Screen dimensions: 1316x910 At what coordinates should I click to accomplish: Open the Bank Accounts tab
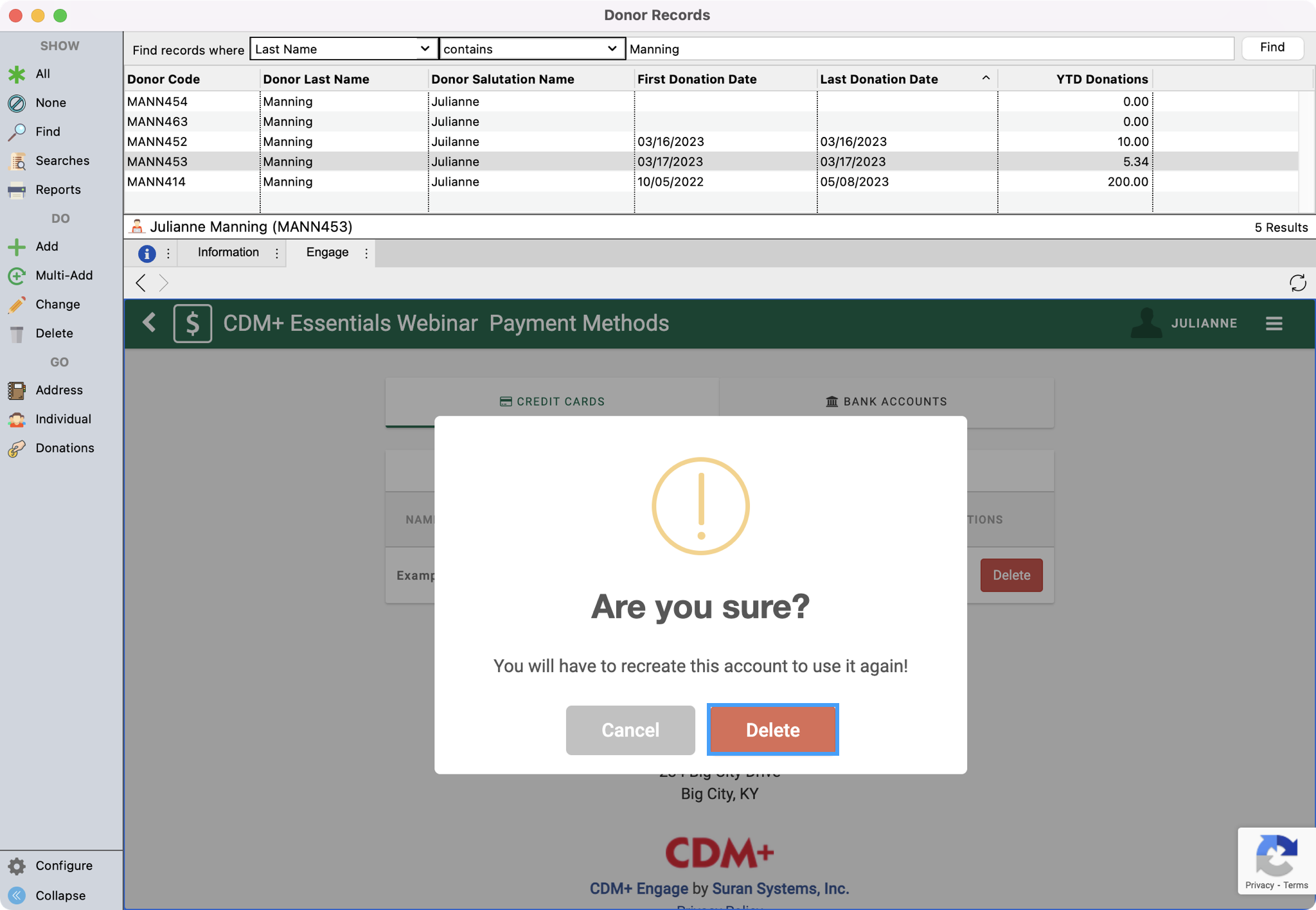click(886, 402)
